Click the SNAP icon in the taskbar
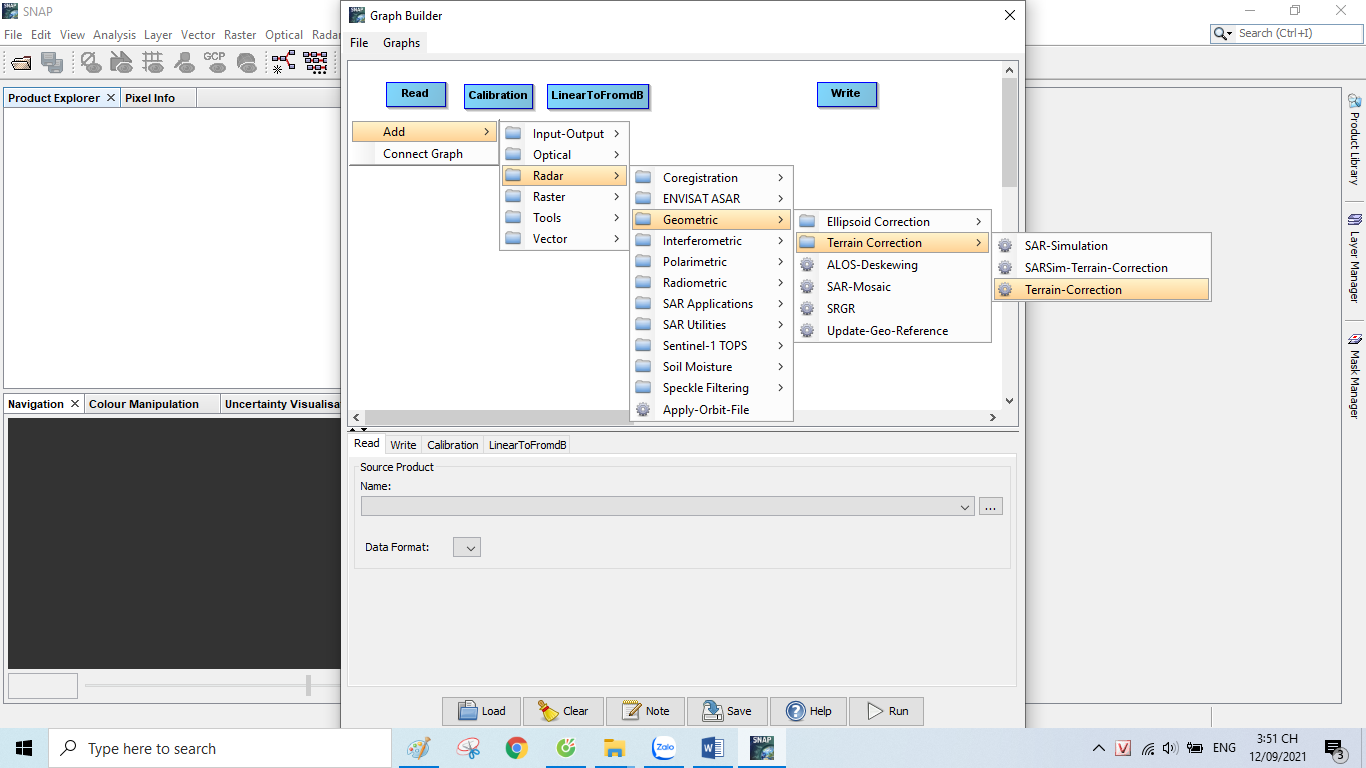Viewport: 1366px width, 768px height. (x=762, y=748)
